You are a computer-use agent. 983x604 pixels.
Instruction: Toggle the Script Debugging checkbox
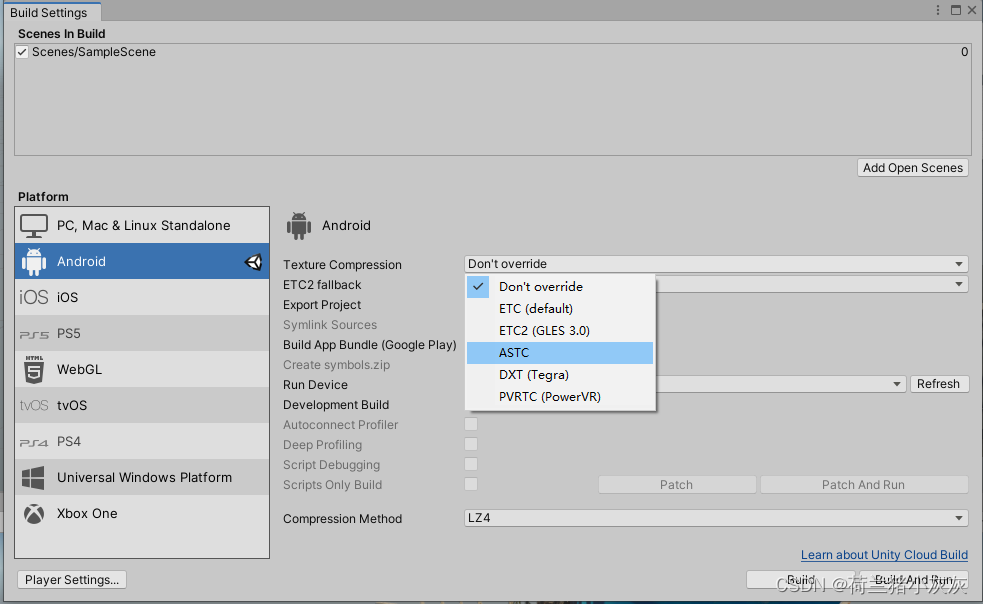[471, 465]
